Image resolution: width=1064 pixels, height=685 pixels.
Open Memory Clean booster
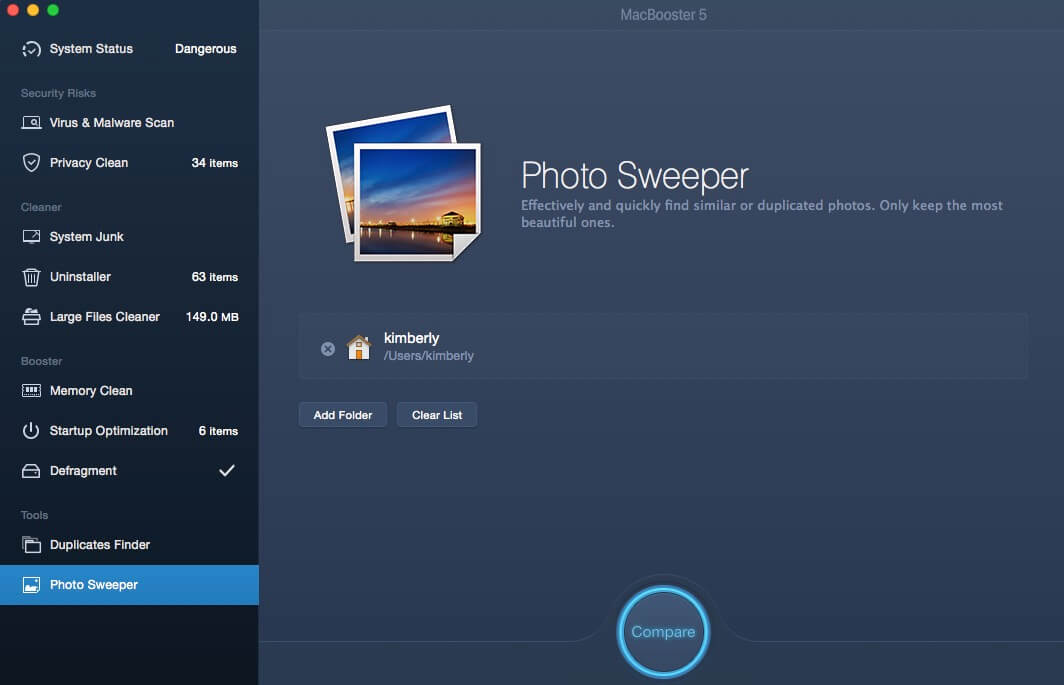(129, 391)
